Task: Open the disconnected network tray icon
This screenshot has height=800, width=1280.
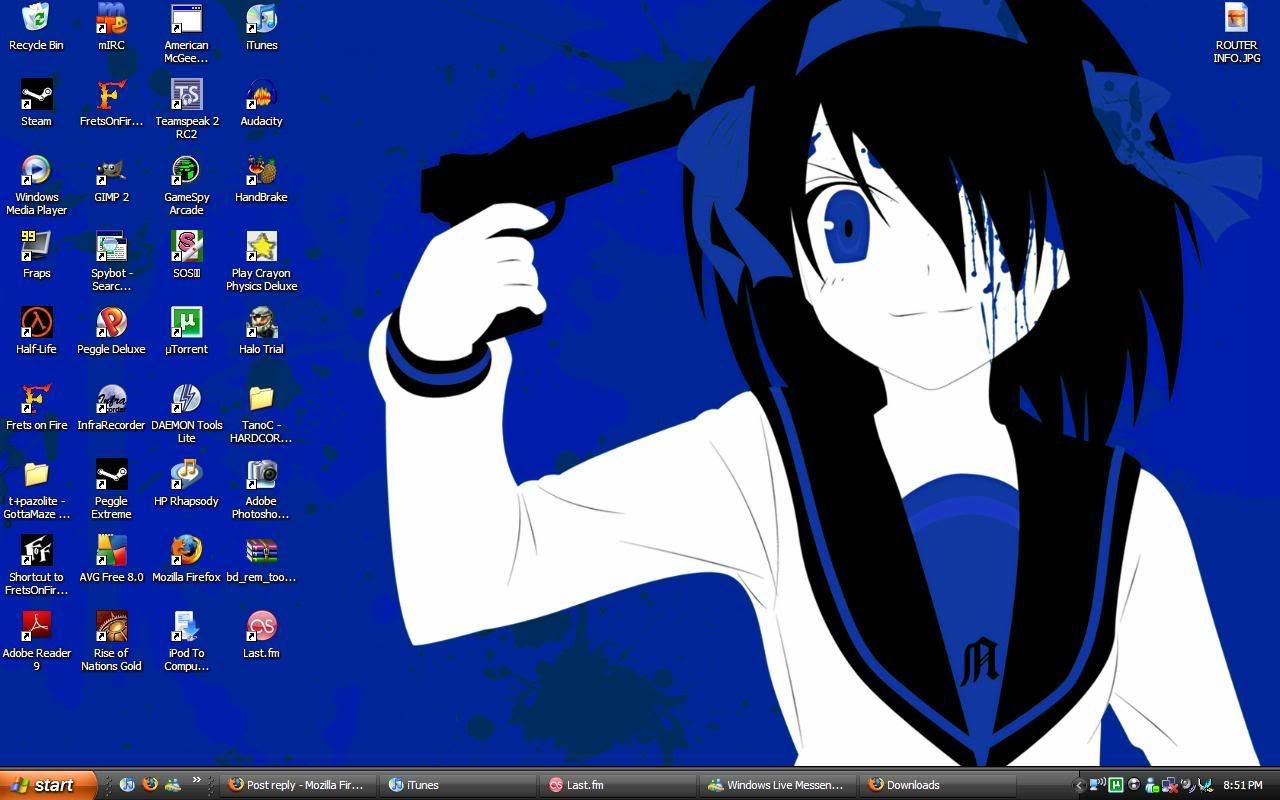Action: tap(1170, 785)
